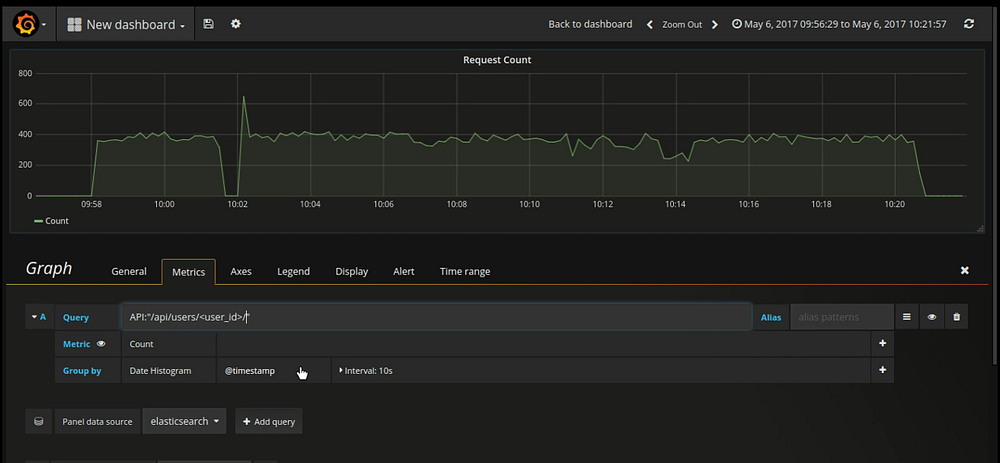The height and width of the screenshot is (463, 1000).
Task: Open the time range picker
Action: pyautogui.click(x=839, y=24)
